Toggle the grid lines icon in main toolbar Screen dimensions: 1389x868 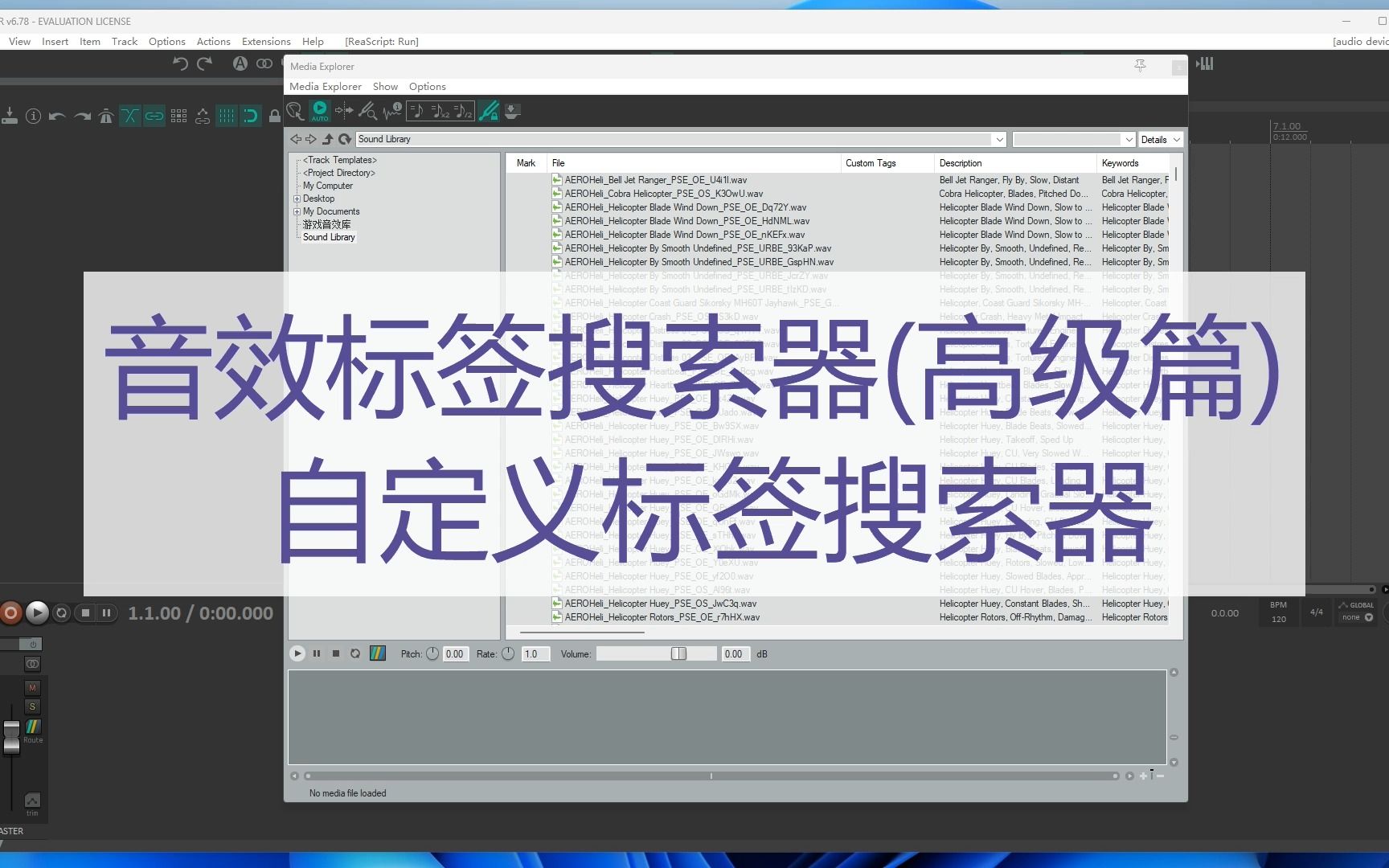227,116
